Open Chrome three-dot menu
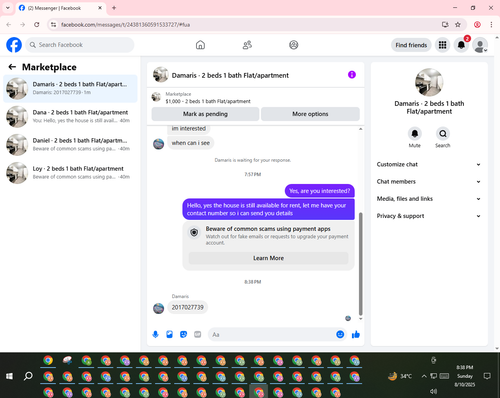This screenshot has width=500, height=398. coord(491,25)
